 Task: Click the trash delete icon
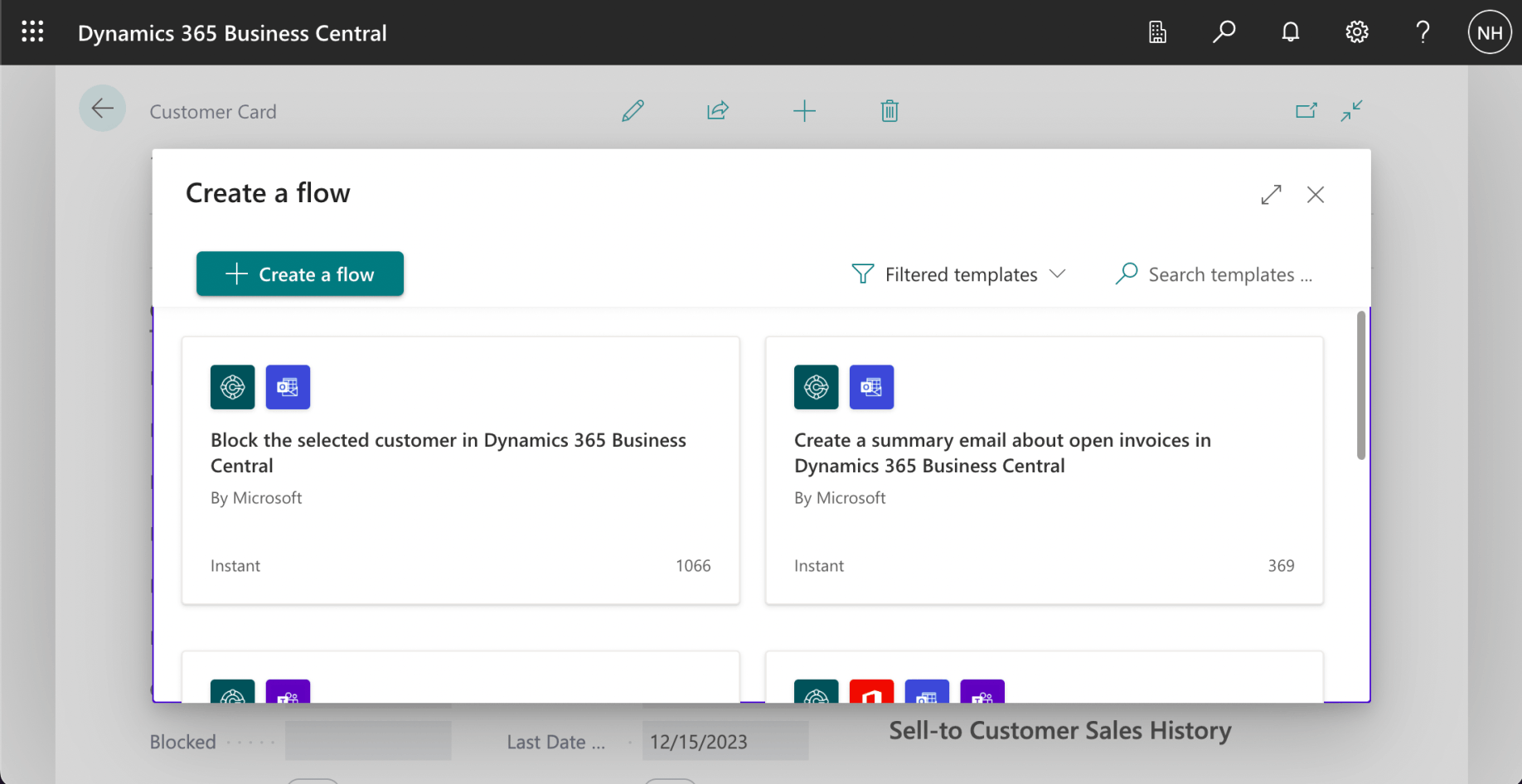[889, 111]
